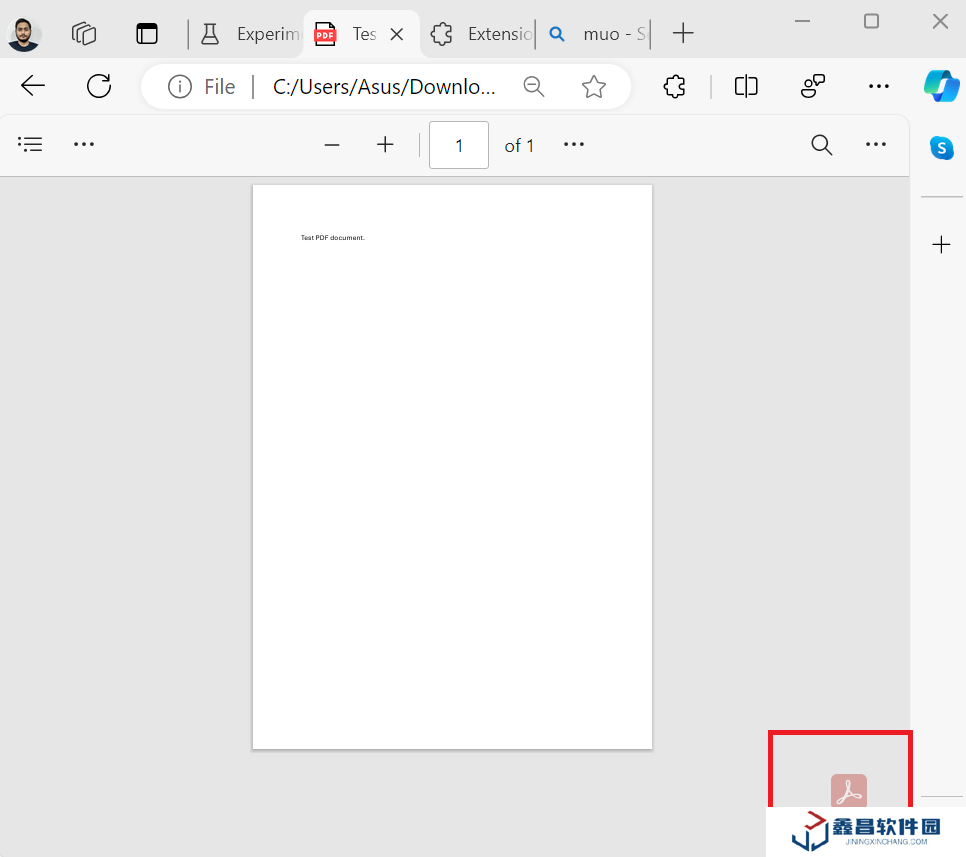Zoom in the PDF with plus
Viewport: 966px width, 857px height.
385,145
